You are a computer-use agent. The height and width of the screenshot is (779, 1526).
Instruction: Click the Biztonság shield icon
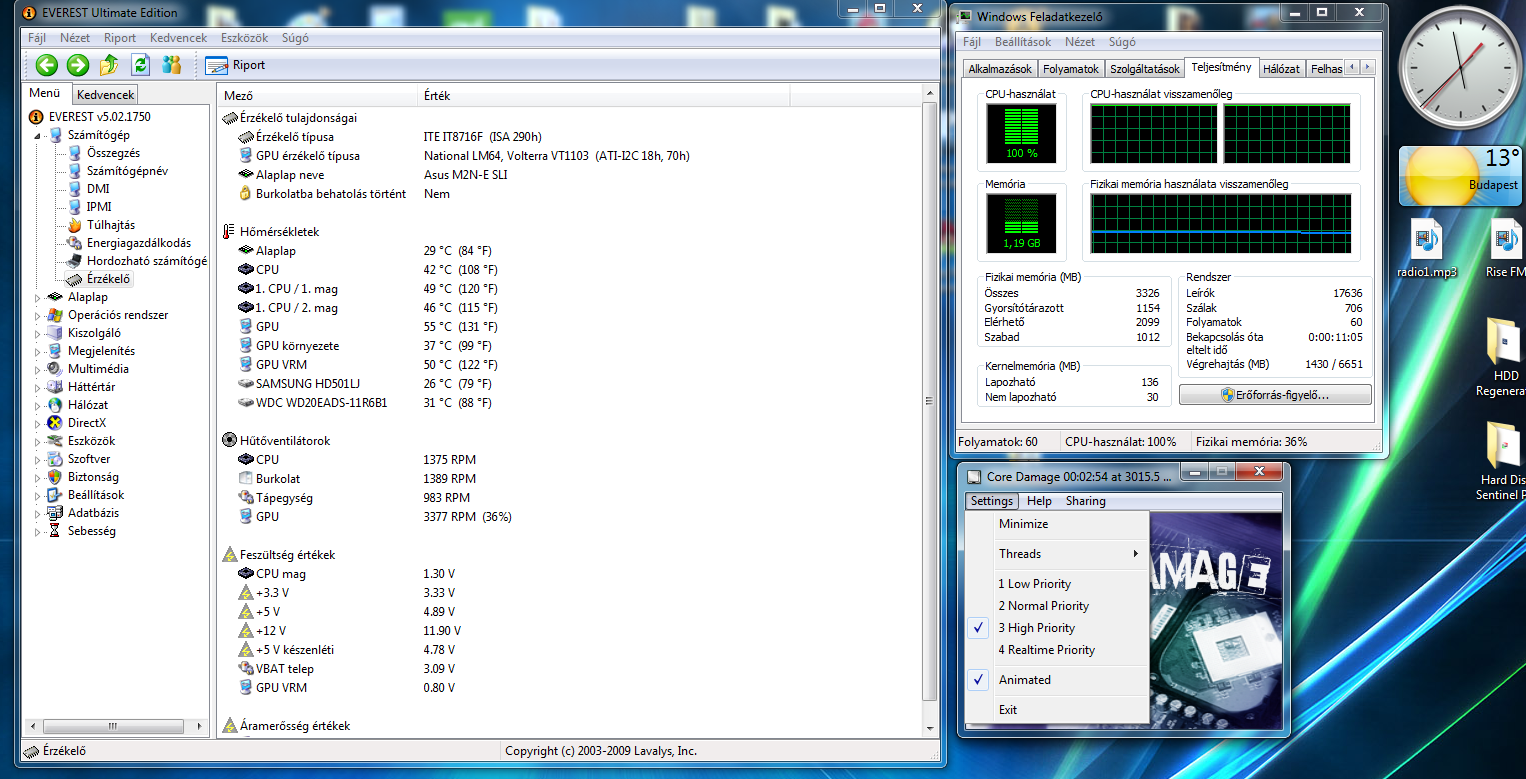[56, 477]
